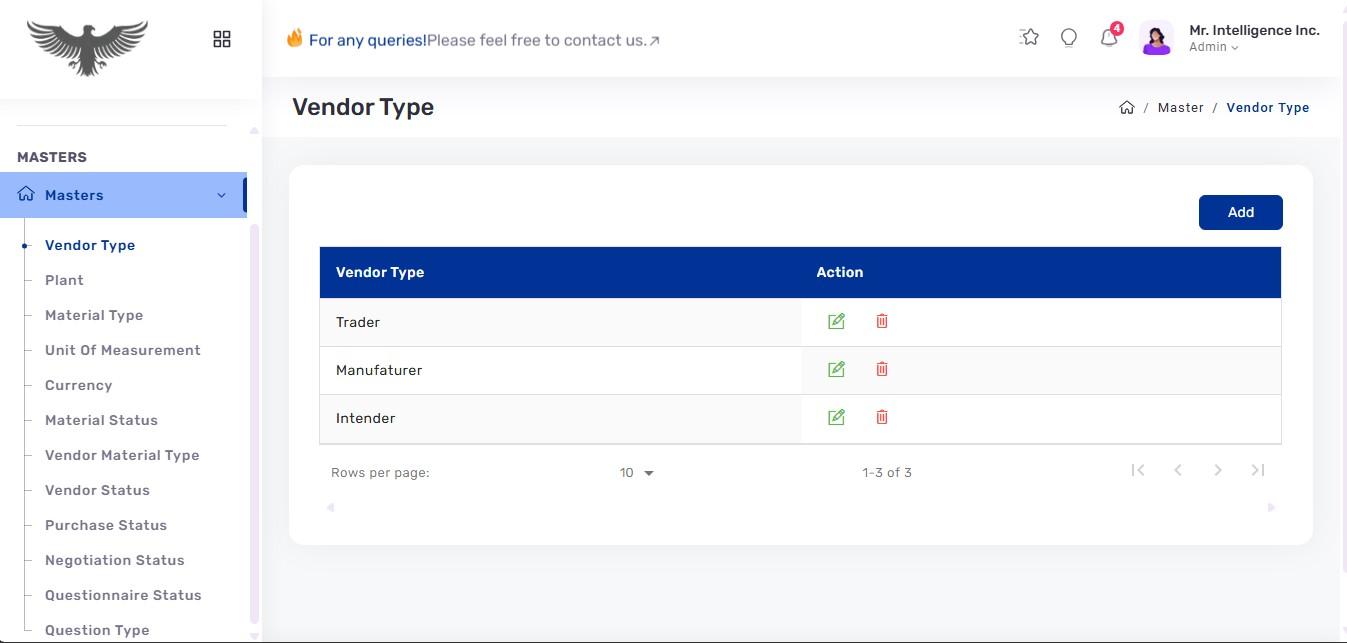Open rows per page dropdown
The height and width of the screenshot is (643, 1347).
[636, 473]
